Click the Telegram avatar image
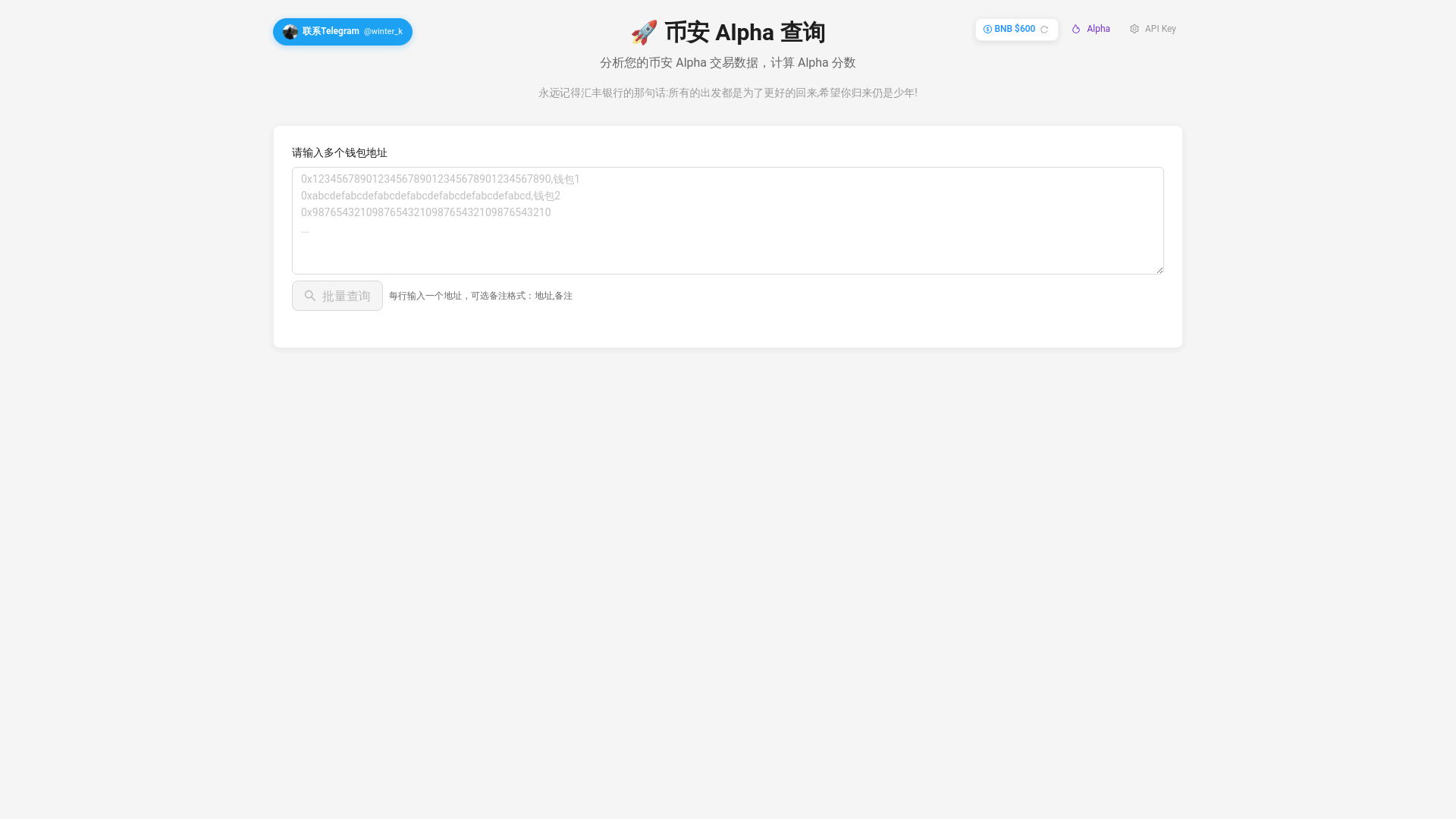Viewport: 1456px width, 819px height. [290, 32]
